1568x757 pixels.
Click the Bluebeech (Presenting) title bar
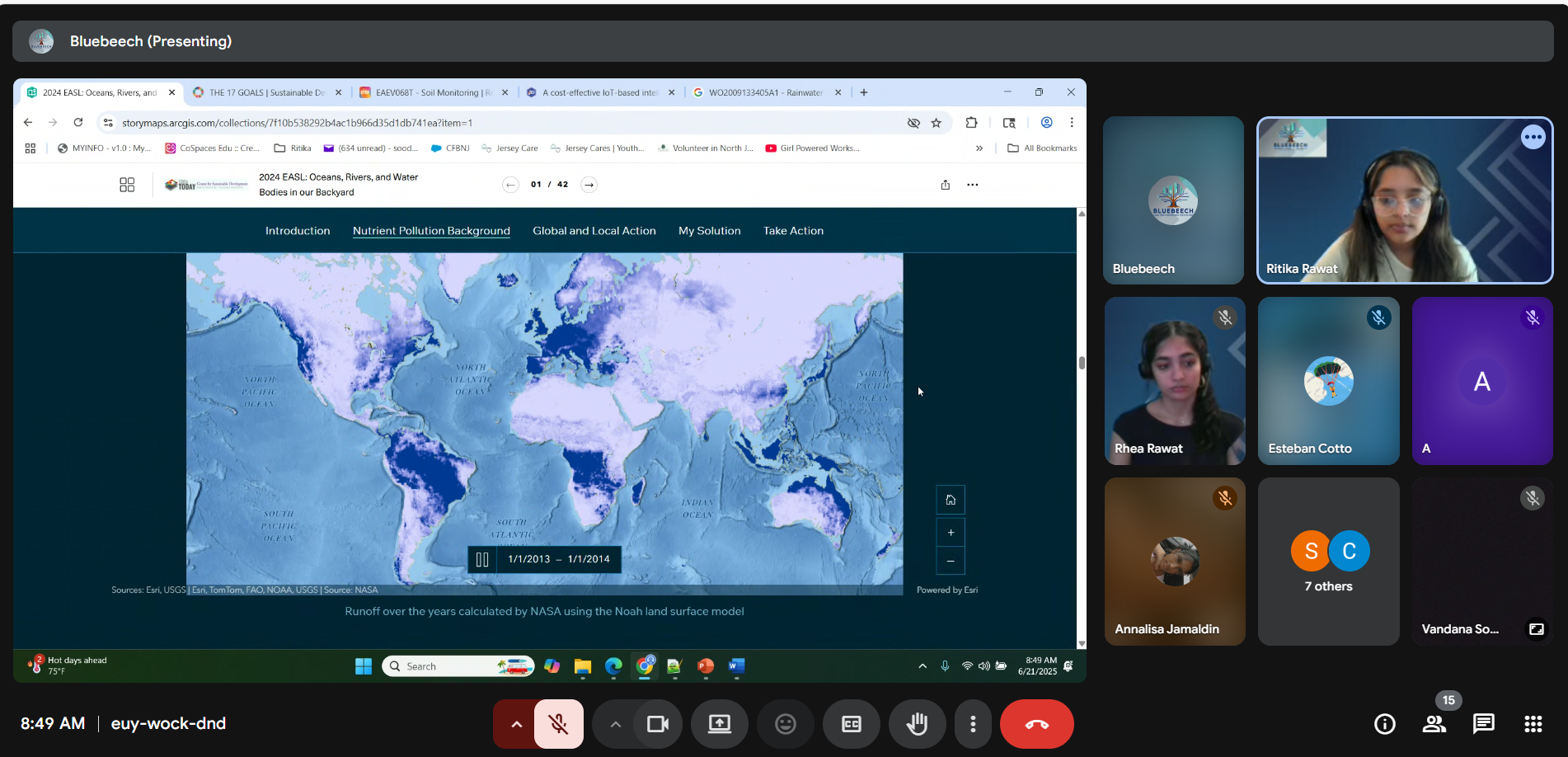point(151,41)
